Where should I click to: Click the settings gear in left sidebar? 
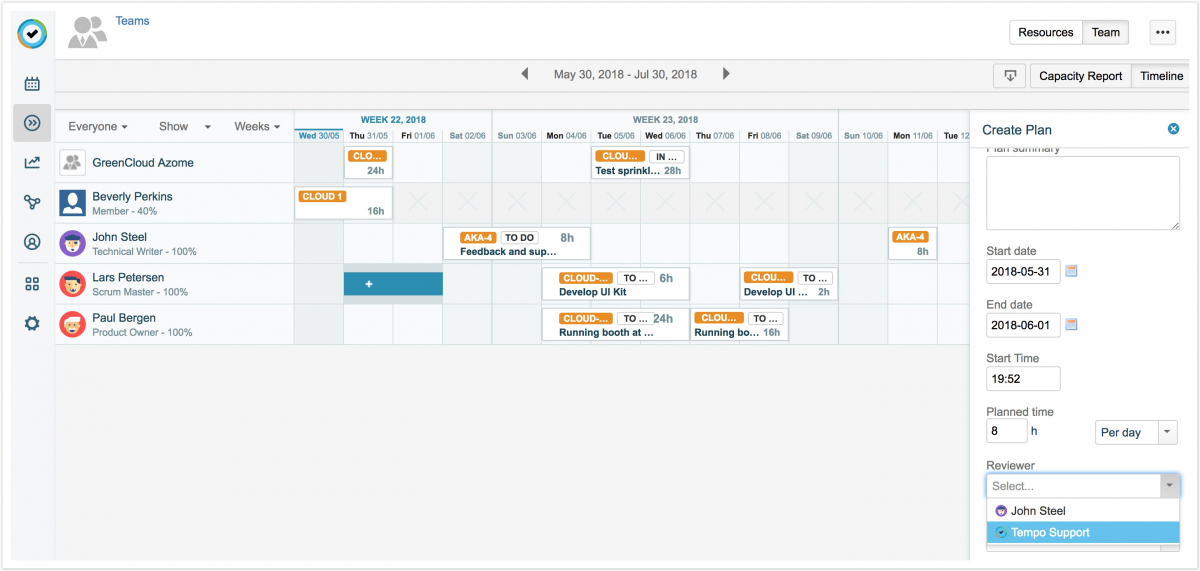pyautogui.click(x=32, y=323)
